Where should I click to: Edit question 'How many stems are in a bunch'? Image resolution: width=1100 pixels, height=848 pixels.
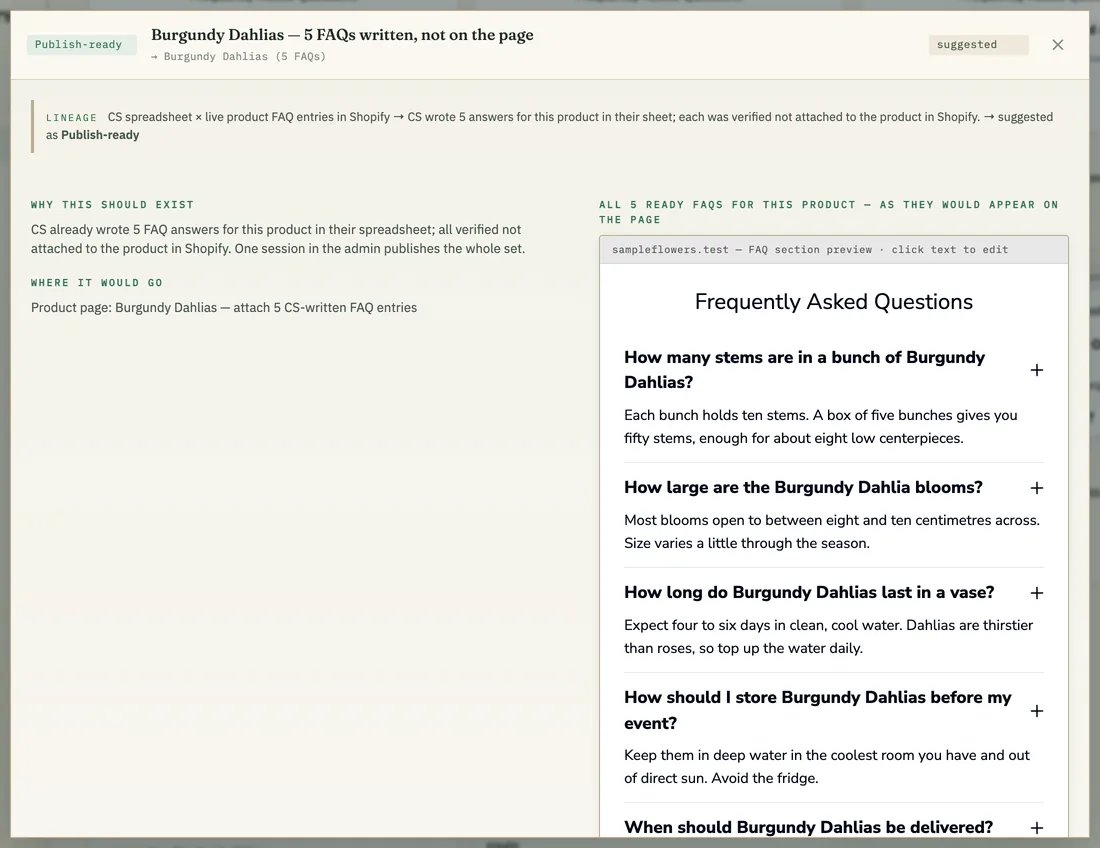pyautogui.click(x=804, y=370)
